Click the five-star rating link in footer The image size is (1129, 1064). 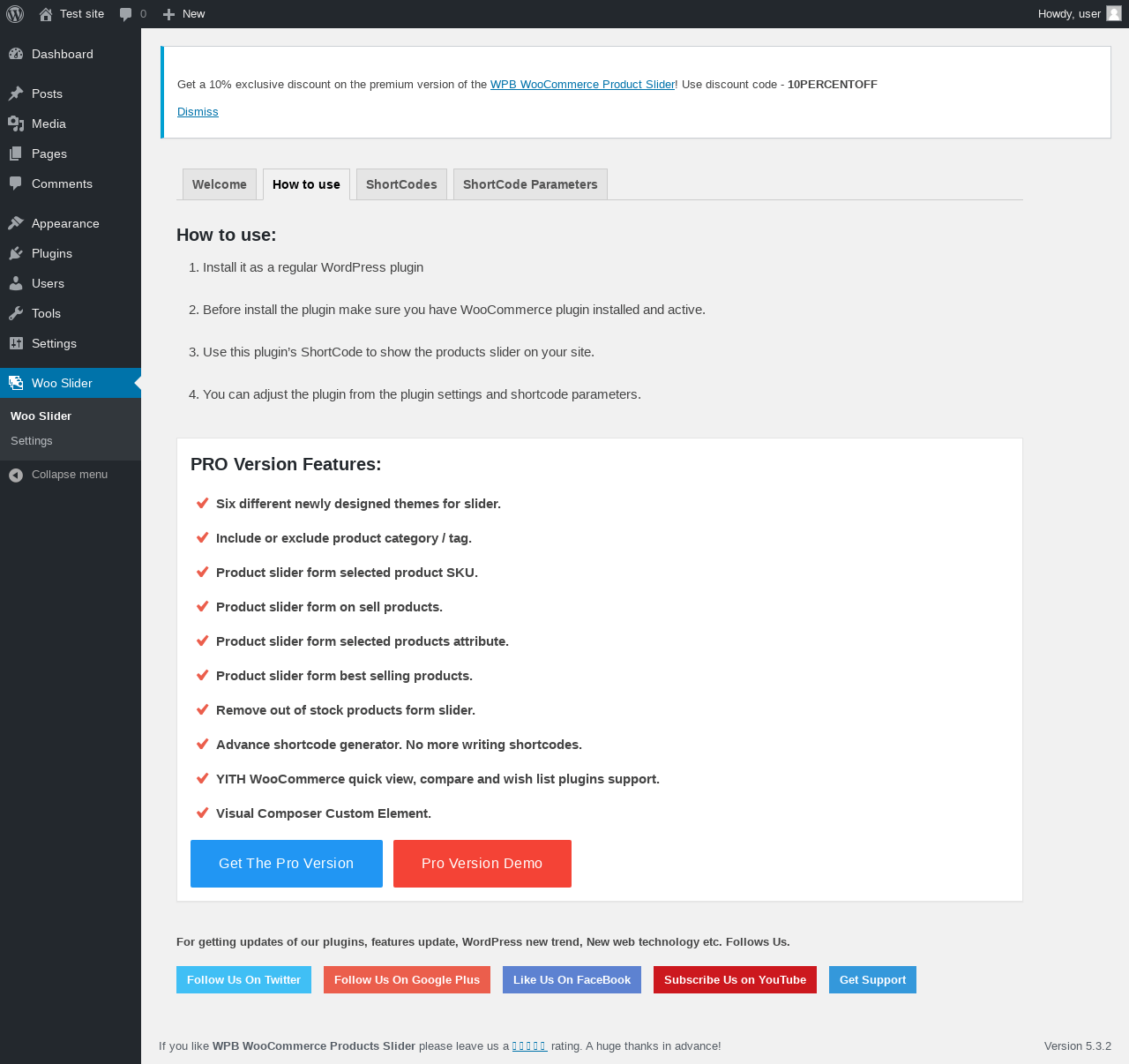529,1046
